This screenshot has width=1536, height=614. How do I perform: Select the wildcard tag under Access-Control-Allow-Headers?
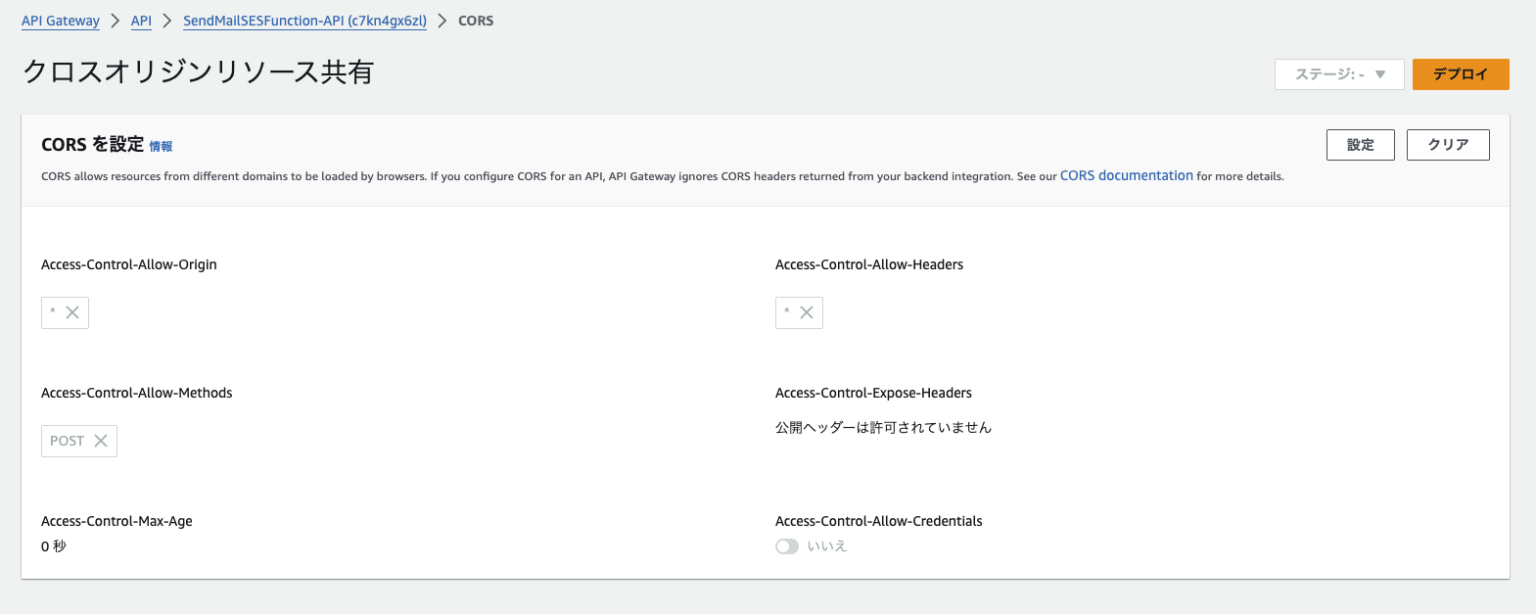(x=789, y=312)
